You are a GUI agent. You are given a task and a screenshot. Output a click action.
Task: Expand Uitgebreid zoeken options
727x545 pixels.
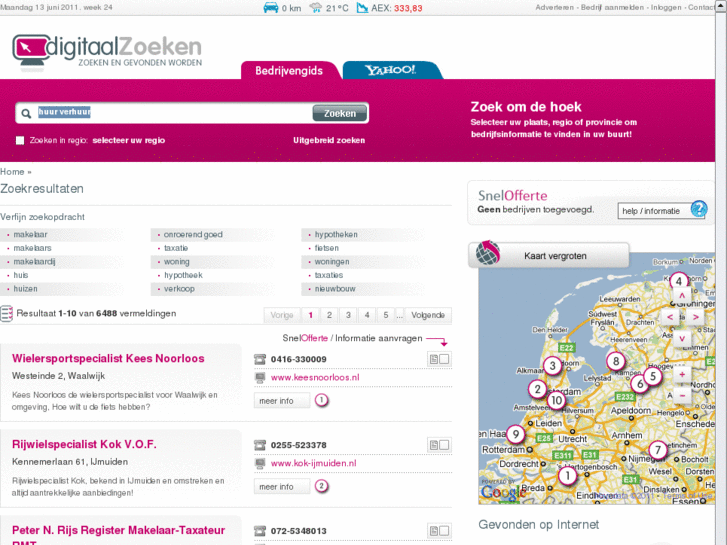tap(329, 141)
